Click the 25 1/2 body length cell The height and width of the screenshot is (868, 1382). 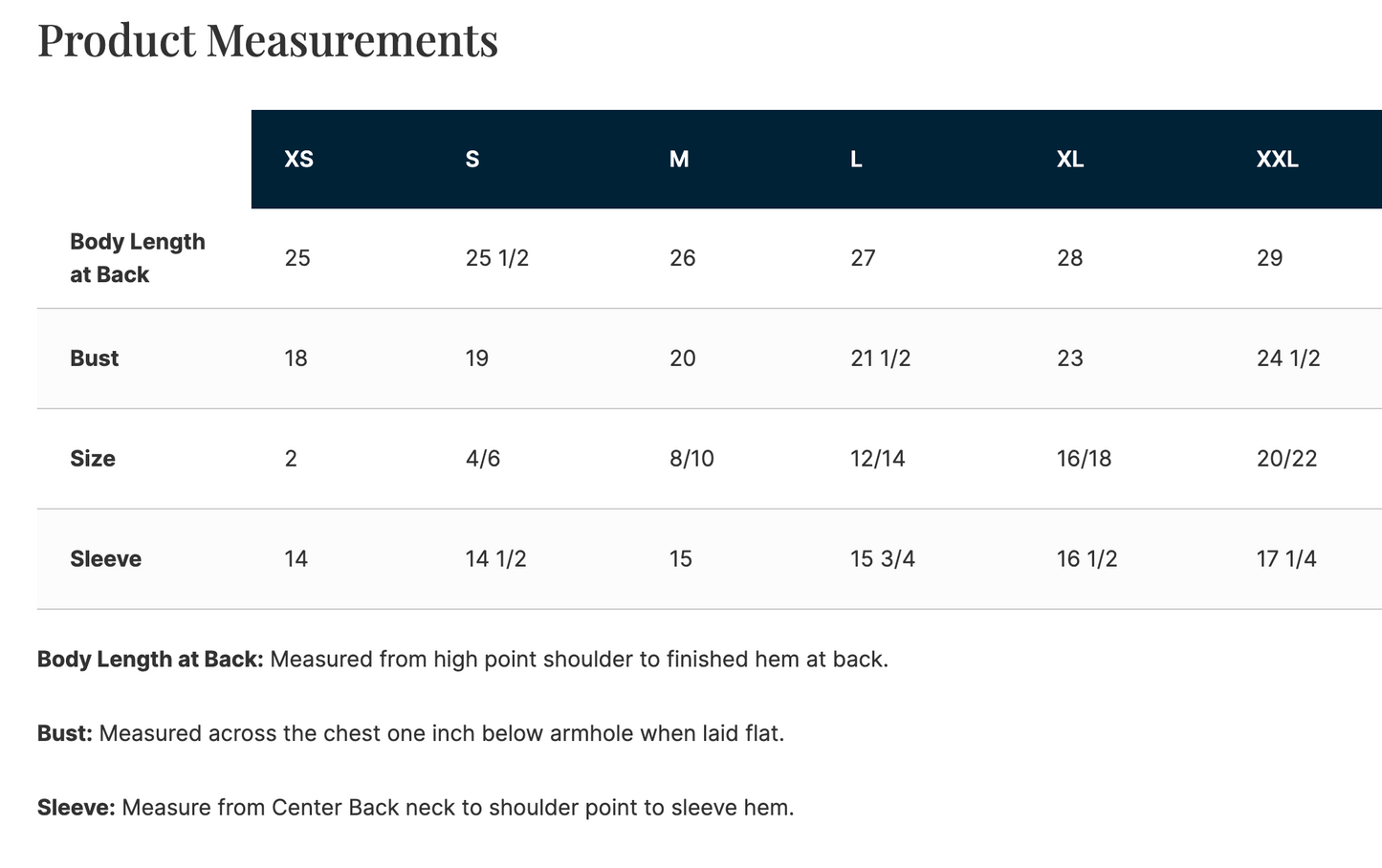pyautogui.click(x=497, y=258)
